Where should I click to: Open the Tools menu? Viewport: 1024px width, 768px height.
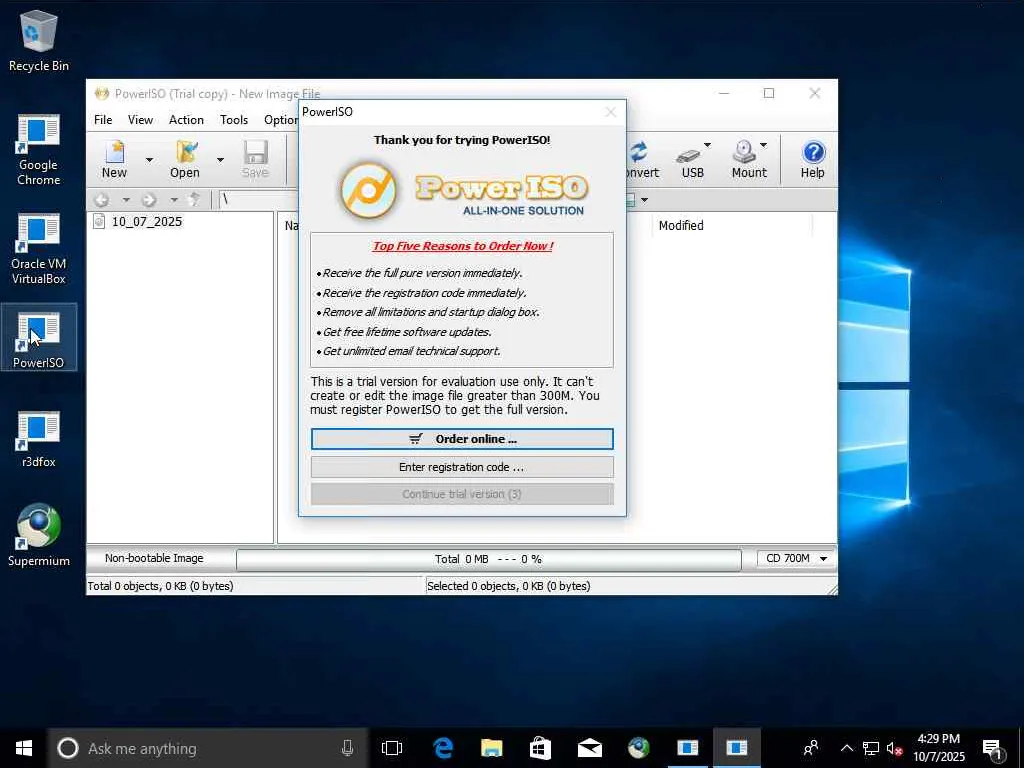(x=234, y=120)
